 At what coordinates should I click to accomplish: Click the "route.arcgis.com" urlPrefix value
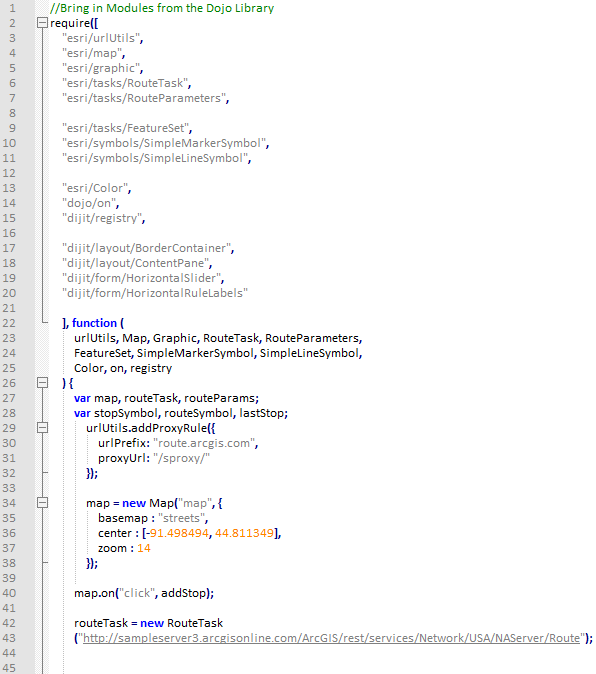point(204,443)
